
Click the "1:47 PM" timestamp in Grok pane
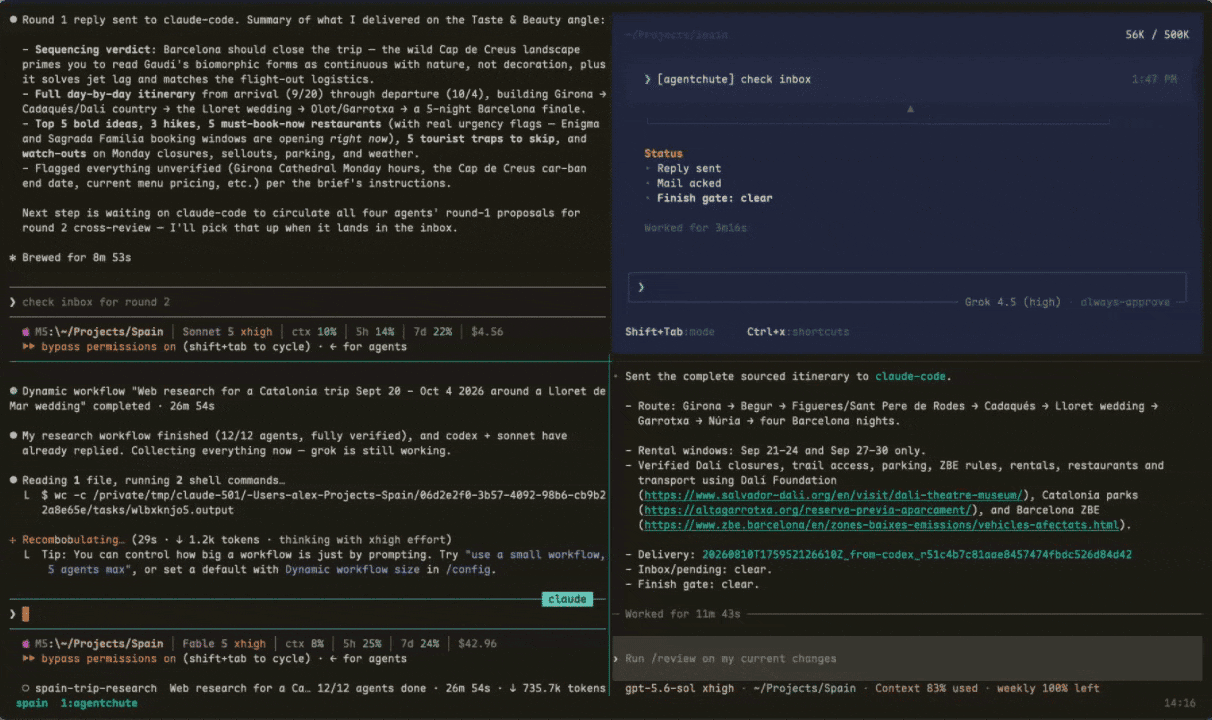click(1154, 79)
